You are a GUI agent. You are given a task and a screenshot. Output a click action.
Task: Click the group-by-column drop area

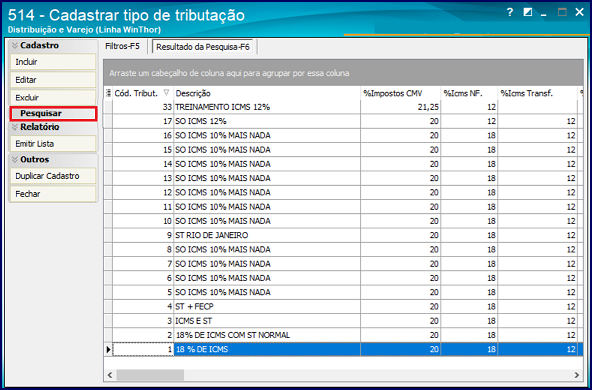[343, 73]
